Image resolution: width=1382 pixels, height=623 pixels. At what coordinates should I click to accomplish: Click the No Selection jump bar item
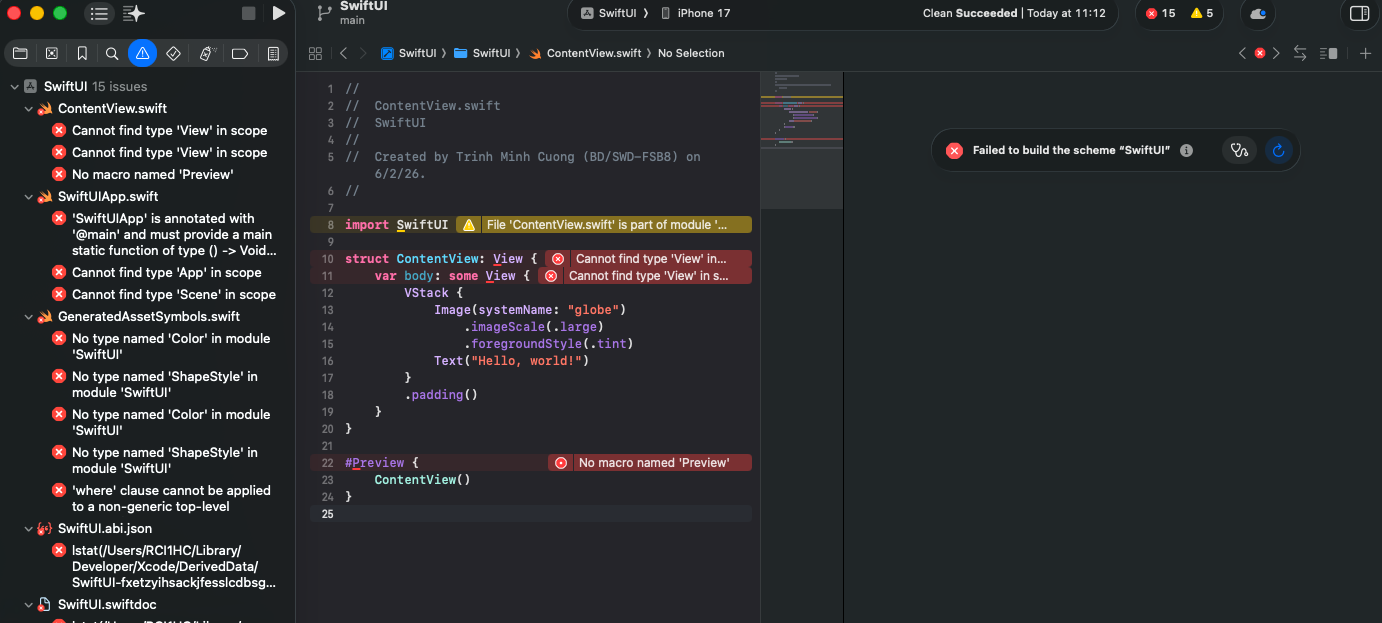[691, 53]
